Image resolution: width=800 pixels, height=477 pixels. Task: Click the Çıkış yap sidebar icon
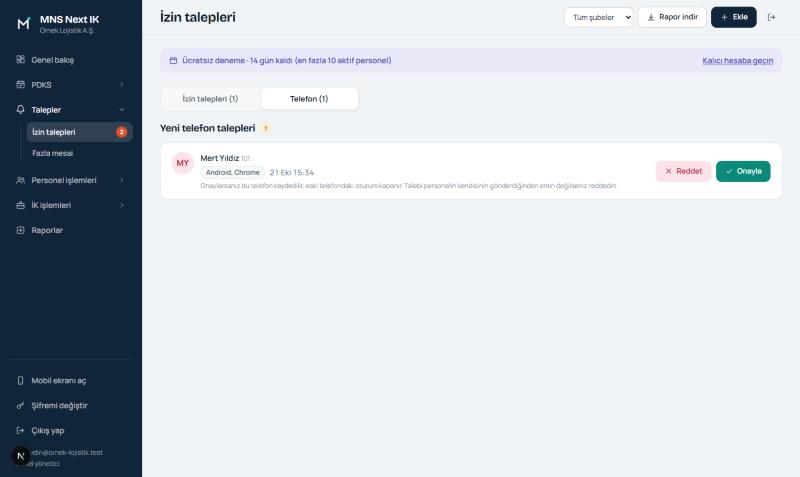20,431
